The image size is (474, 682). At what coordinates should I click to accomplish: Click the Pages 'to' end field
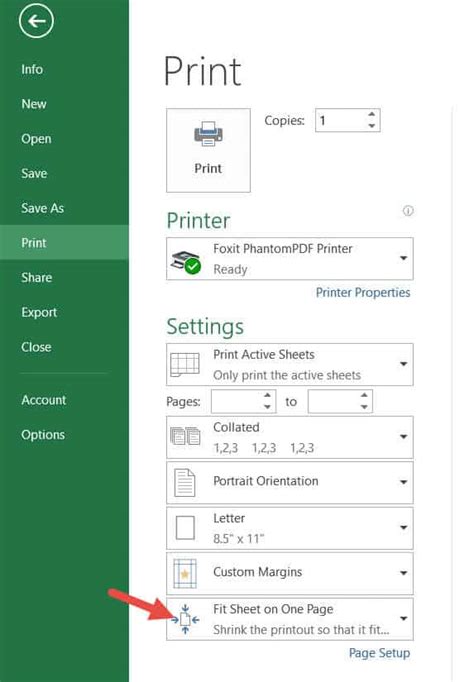(x=340, y=401)
